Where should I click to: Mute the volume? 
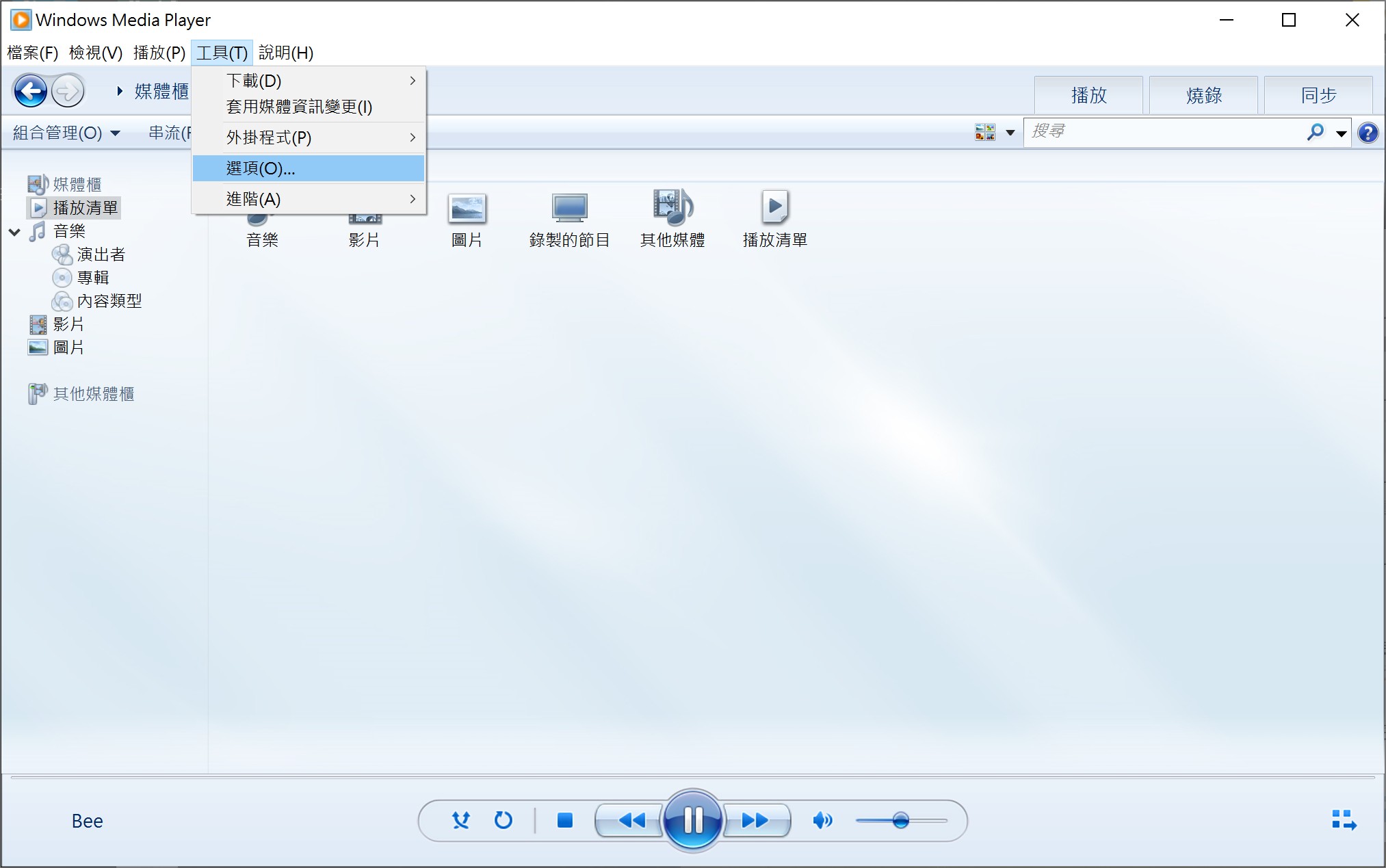(822, 820)
